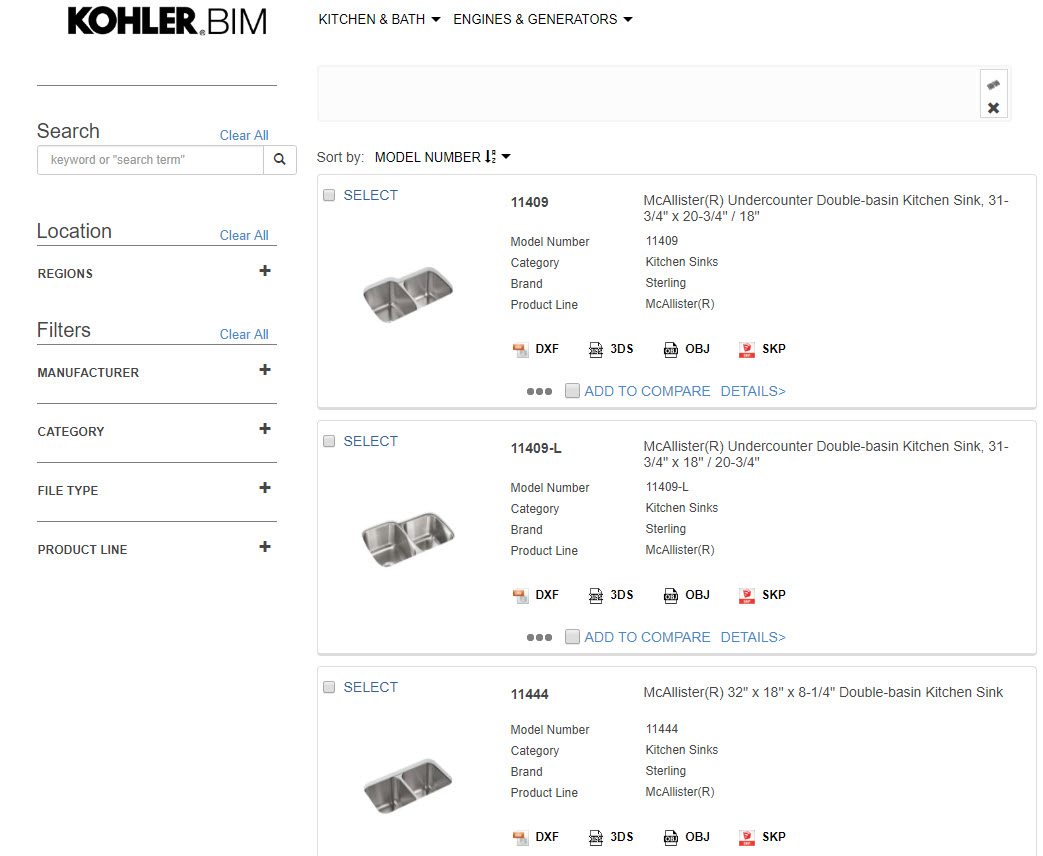The width and height of the screenshot is (1043, 856).
Task: Click McAllister 32" x 18" x 8-1/4" title
Action: coord(823,692)
